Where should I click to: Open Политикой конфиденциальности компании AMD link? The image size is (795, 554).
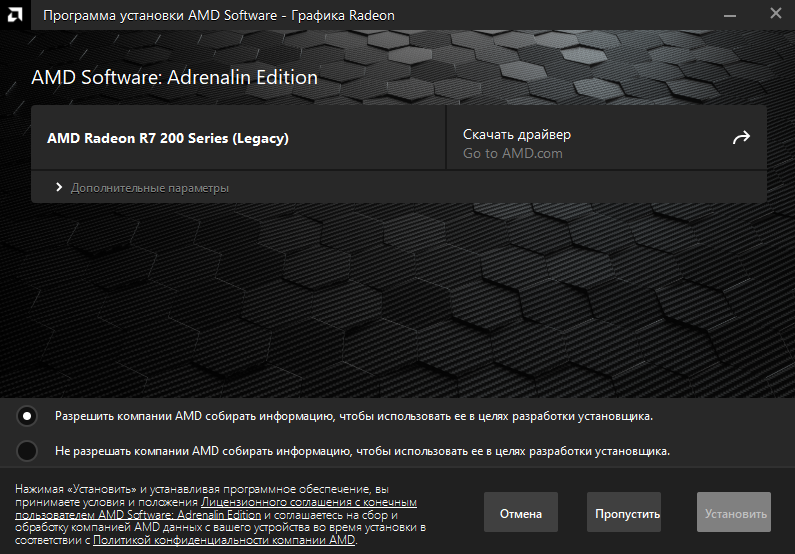tap(224, 540)
